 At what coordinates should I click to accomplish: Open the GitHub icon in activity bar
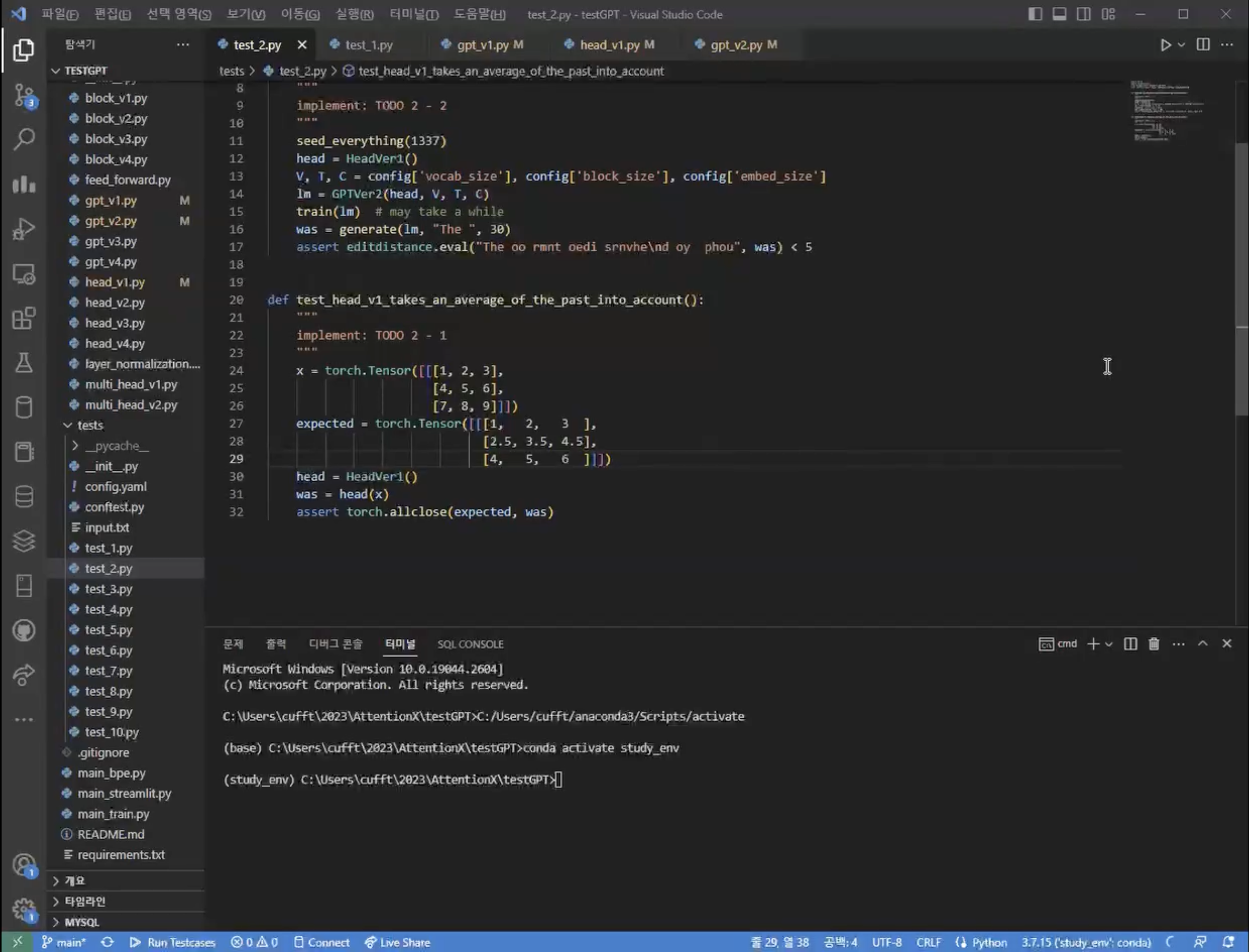click(x=23, y=630)
